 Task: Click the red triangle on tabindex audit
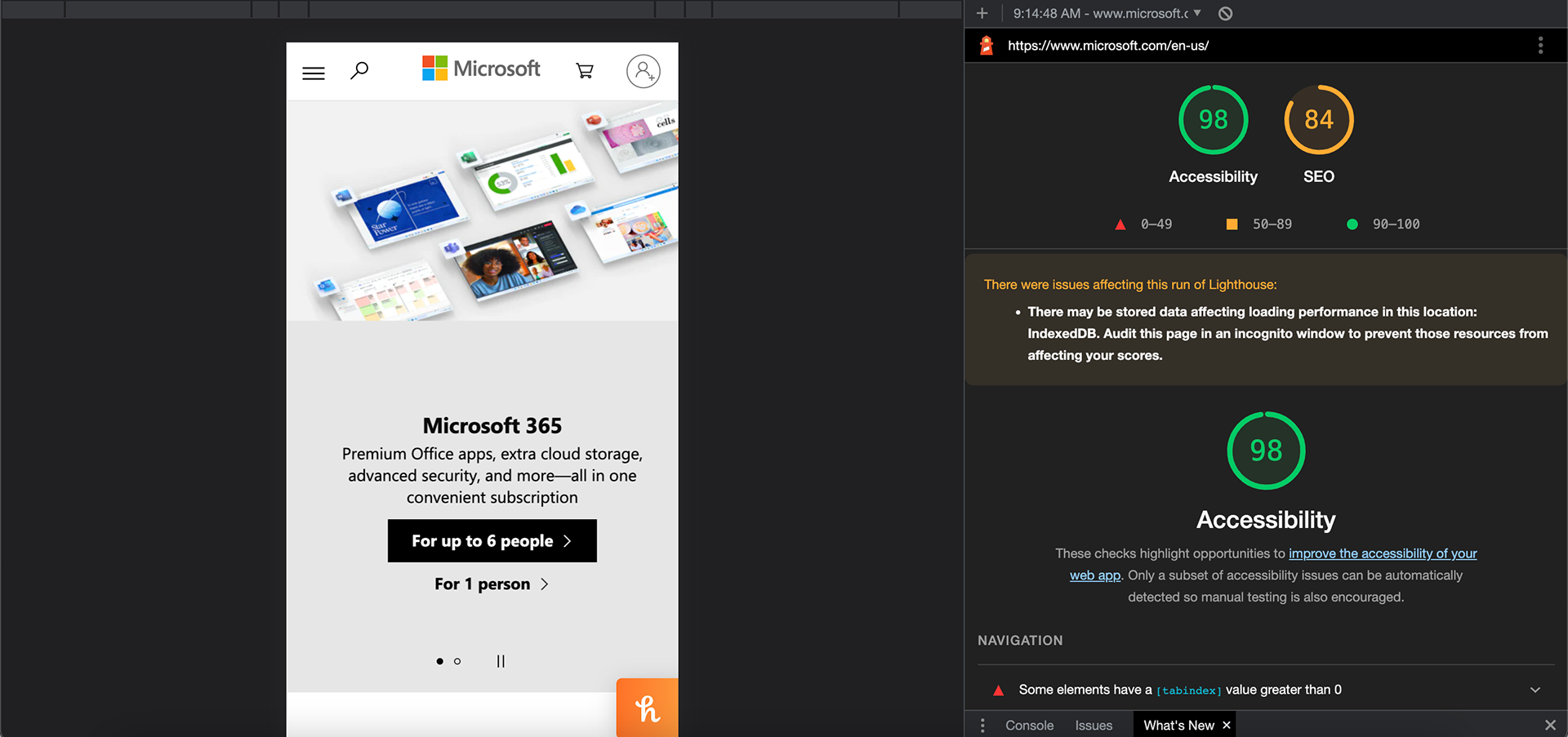point(998,690)
